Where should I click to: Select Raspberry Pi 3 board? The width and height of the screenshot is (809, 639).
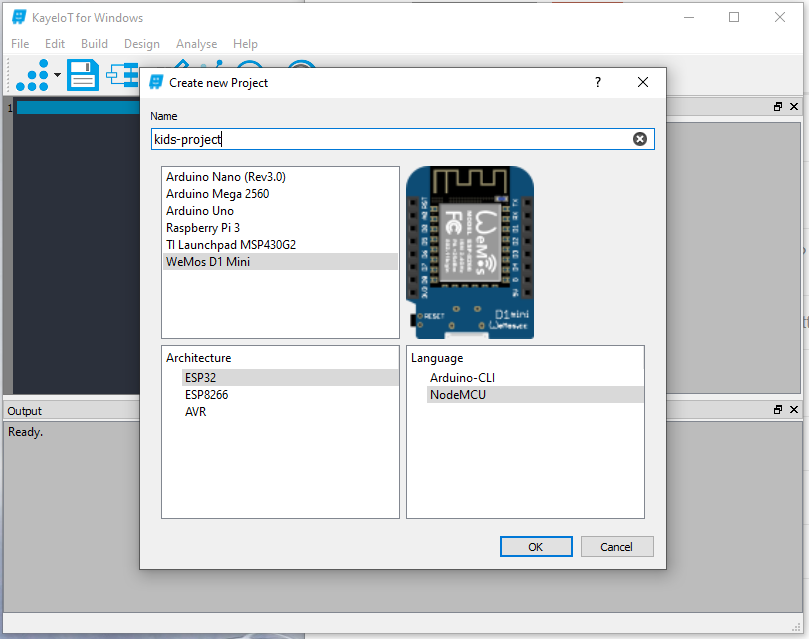click(x=281, y=228)
